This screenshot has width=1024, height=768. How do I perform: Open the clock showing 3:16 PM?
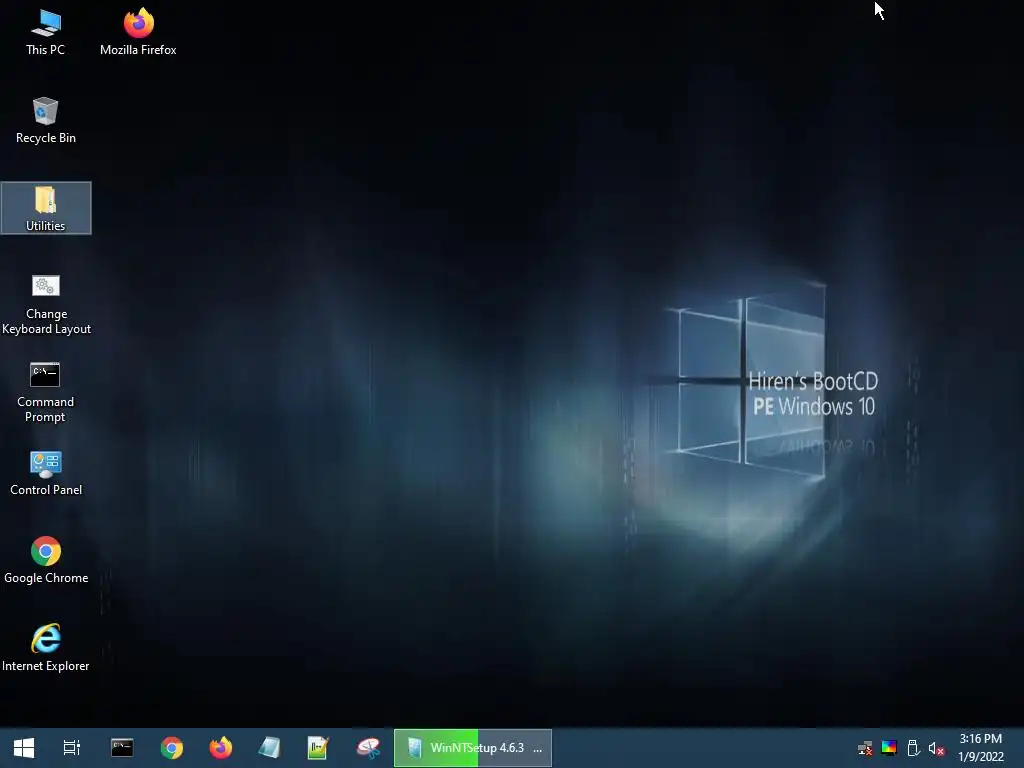pos(980,748)
